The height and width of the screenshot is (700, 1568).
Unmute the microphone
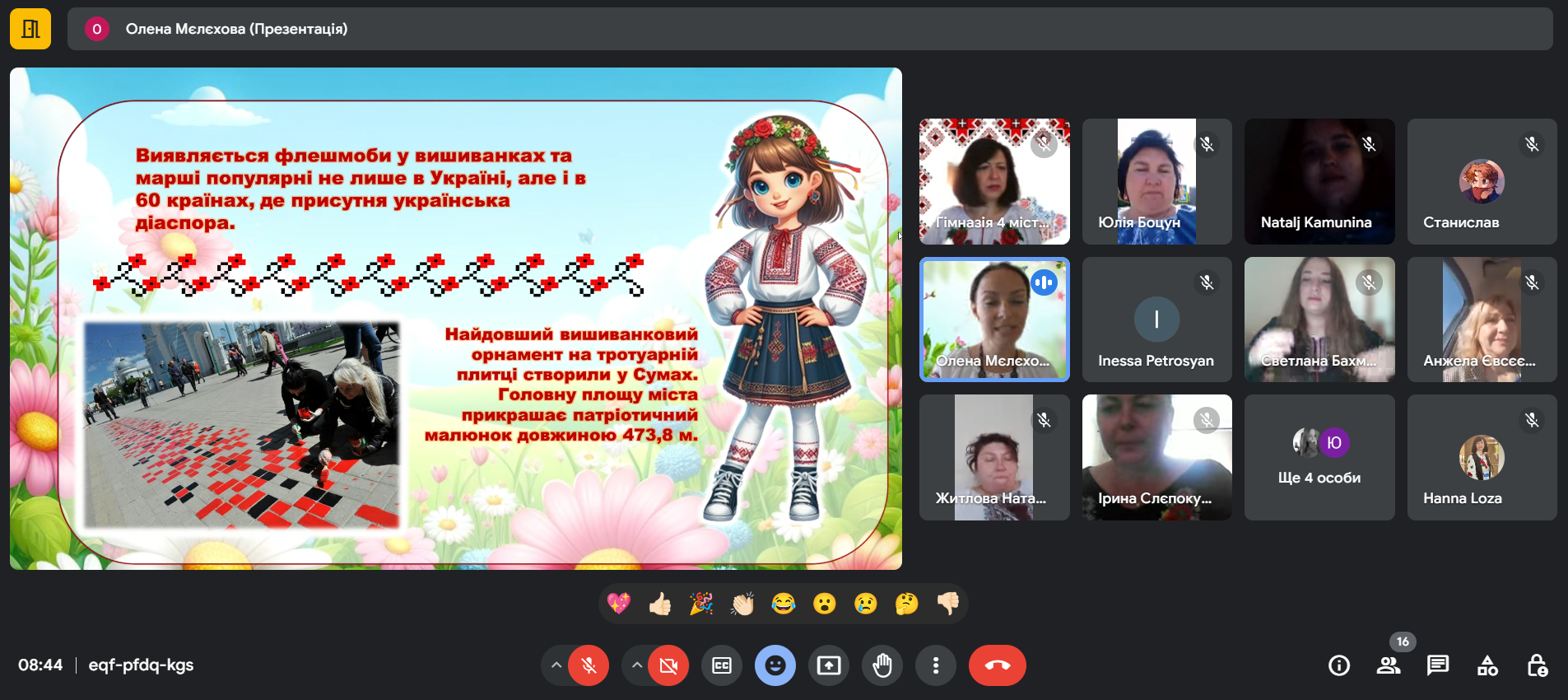point(589,665)
